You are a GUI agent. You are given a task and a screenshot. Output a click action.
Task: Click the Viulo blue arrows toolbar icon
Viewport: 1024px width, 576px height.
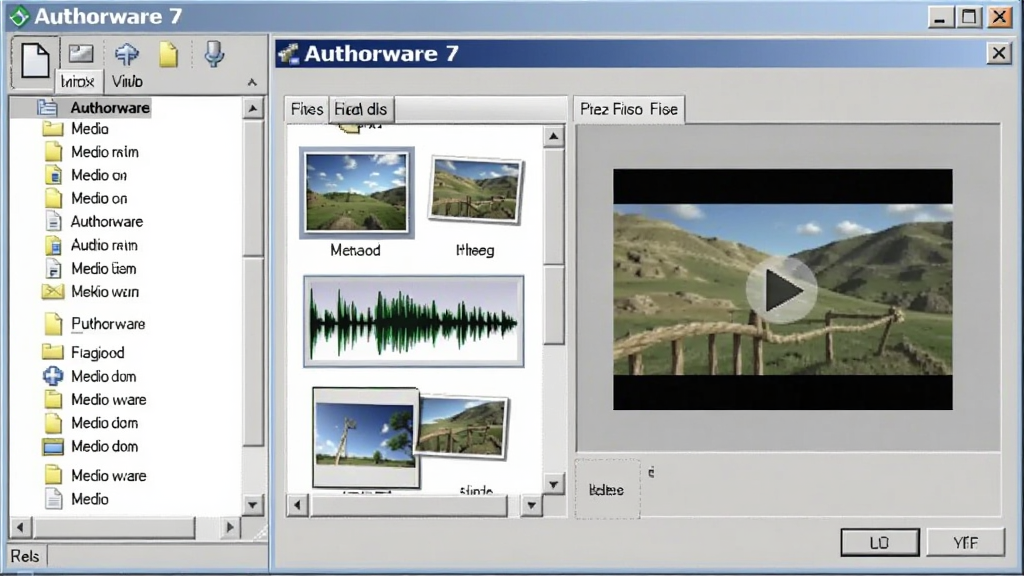(127, 54)
